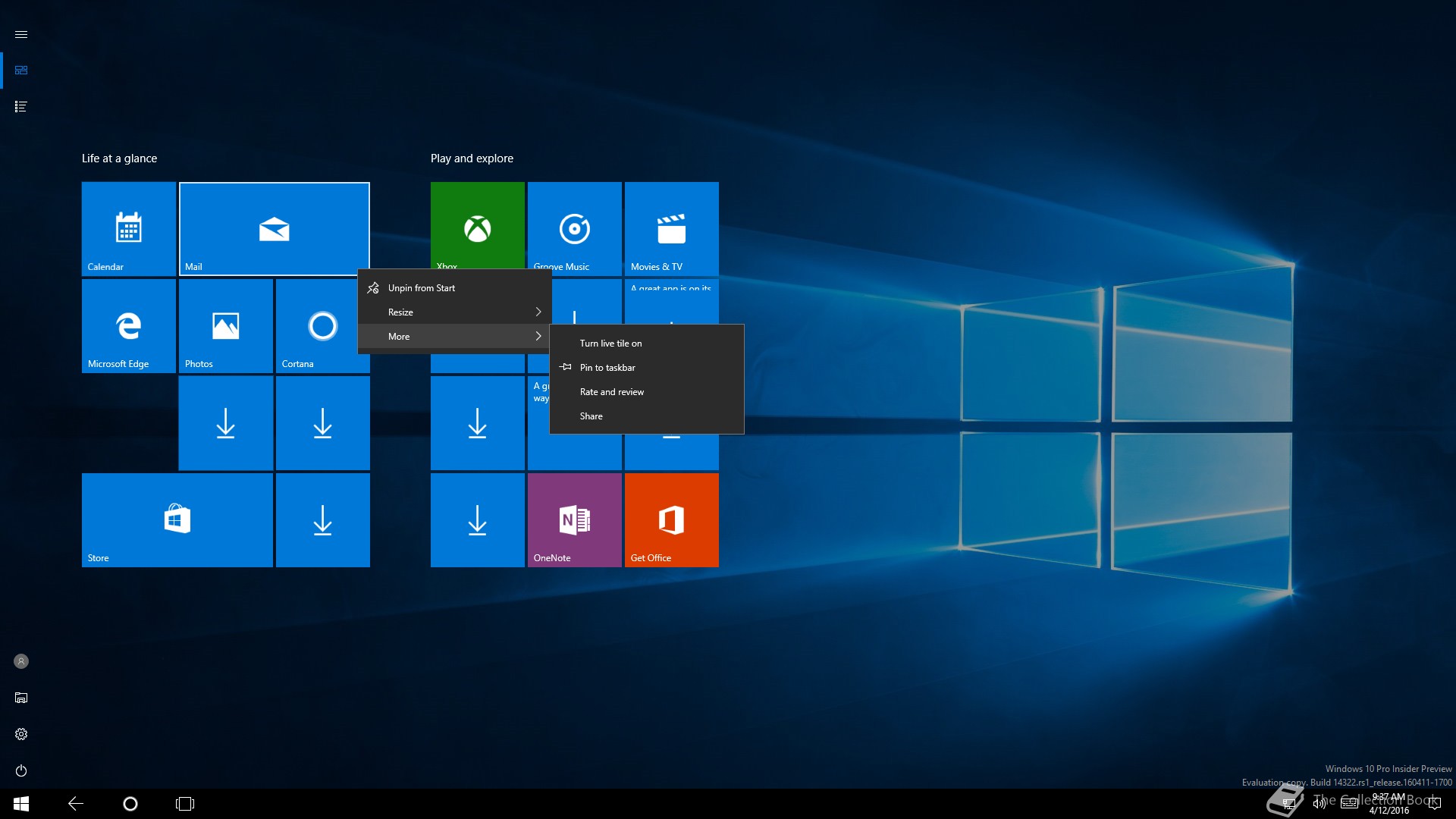
Task: Launch the Microsoft Edge tile
Action: (x=129, y=326)
